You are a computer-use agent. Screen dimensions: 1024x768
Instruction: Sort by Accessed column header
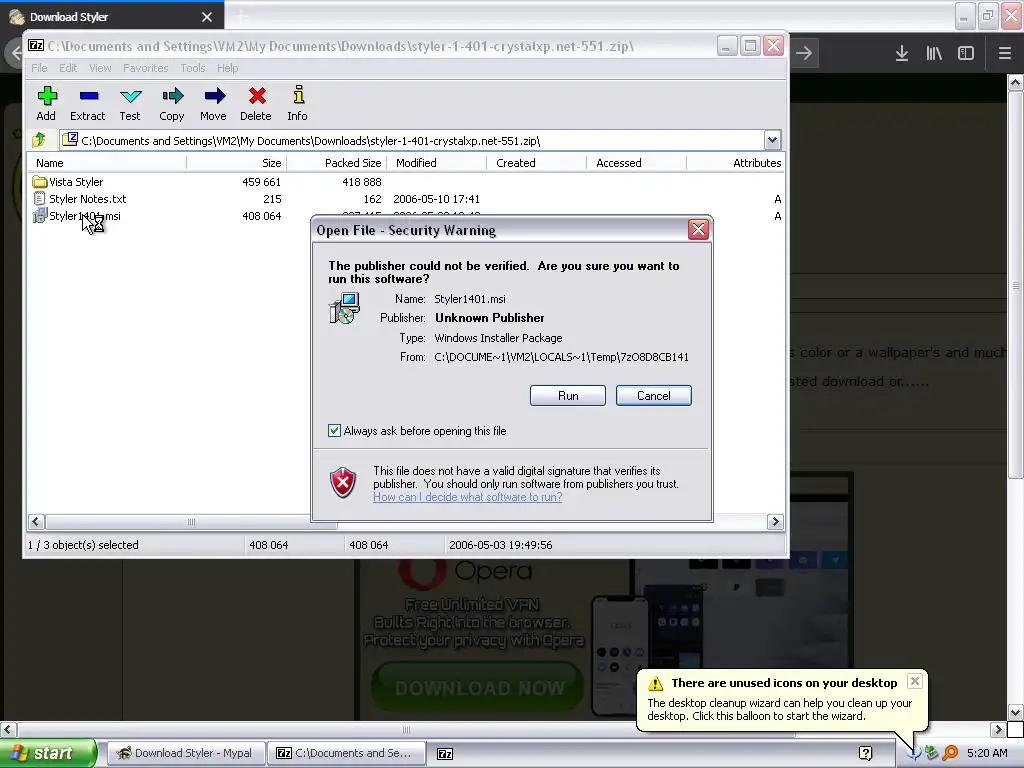[637, 163]
